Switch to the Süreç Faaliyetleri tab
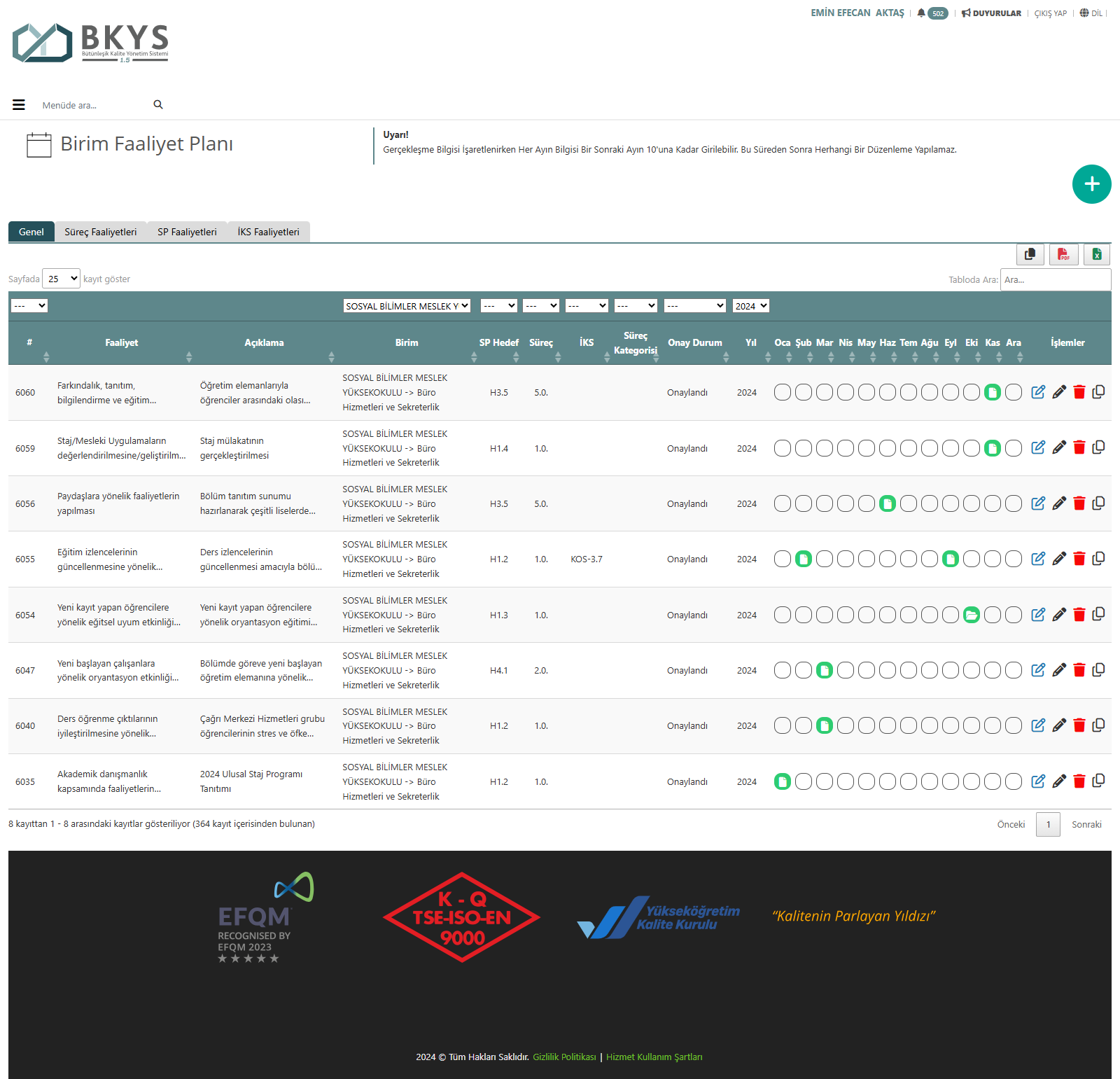 [101, 232]
